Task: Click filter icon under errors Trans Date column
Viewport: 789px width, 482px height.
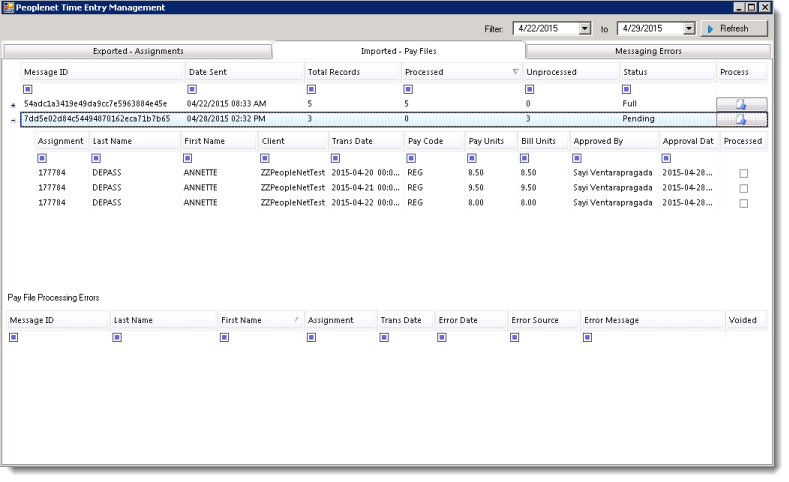Action: (384, 337)
